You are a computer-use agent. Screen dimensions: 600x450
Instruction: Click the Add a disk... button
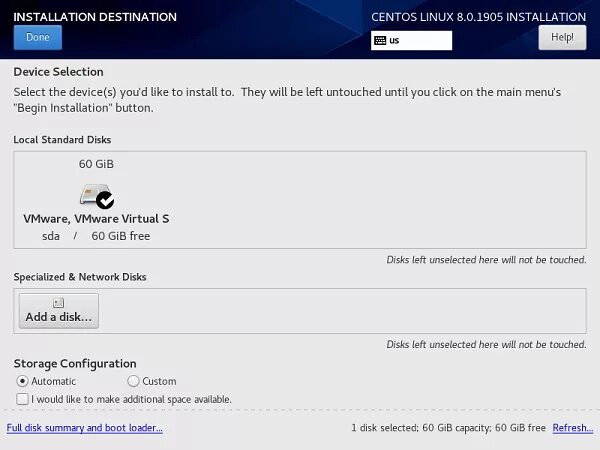click(59, 311)
